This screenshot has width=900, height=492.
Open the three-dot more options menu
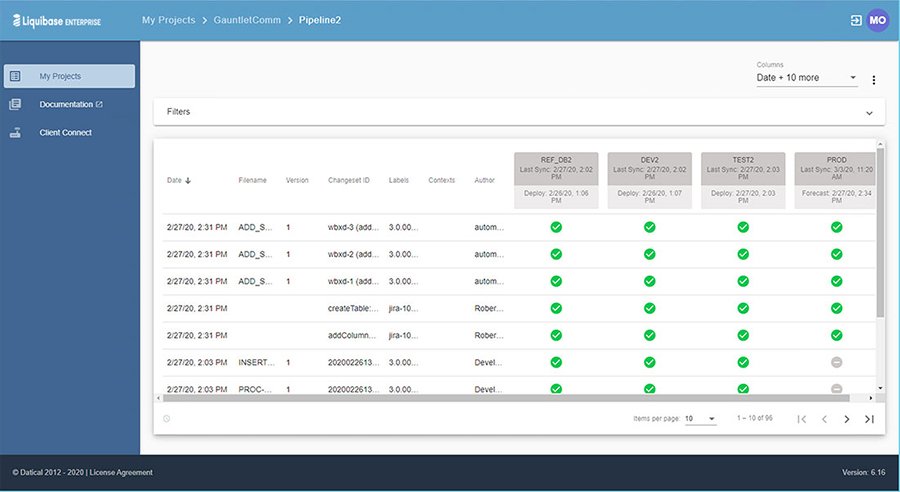[x=873, y=80]
